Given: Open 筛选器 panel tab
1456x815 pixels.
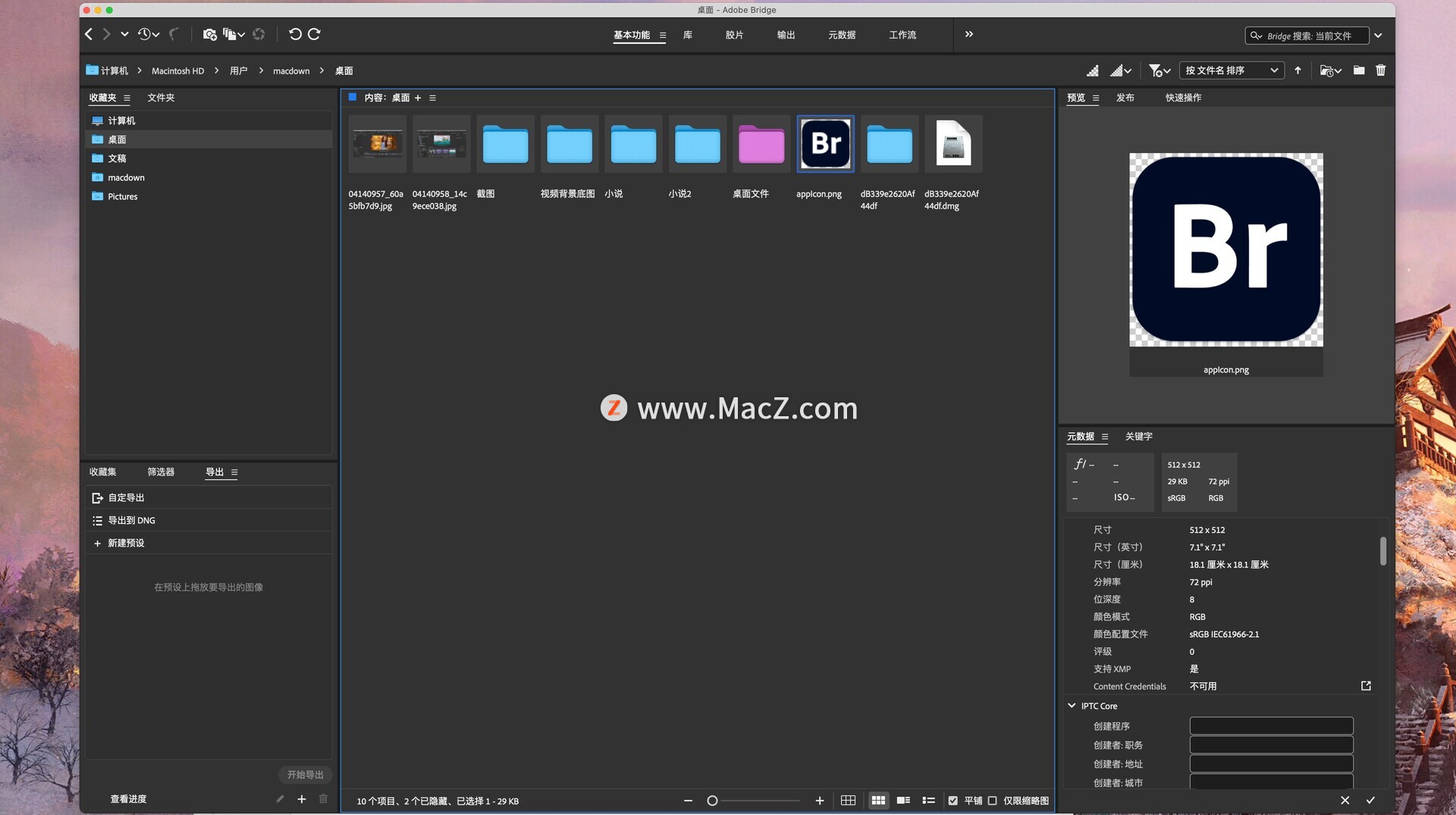Looking at the screenshot, I should [x=161, y=472].
